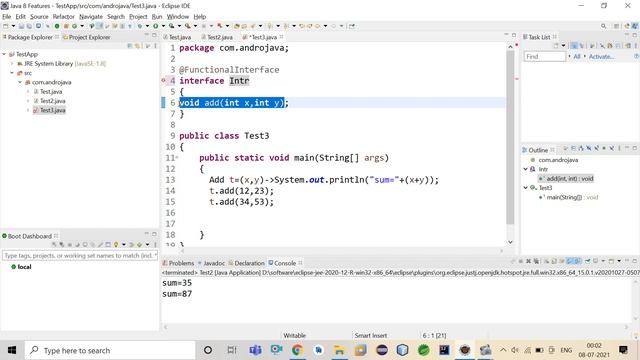Click the Windows Start button

pos(12,350)
